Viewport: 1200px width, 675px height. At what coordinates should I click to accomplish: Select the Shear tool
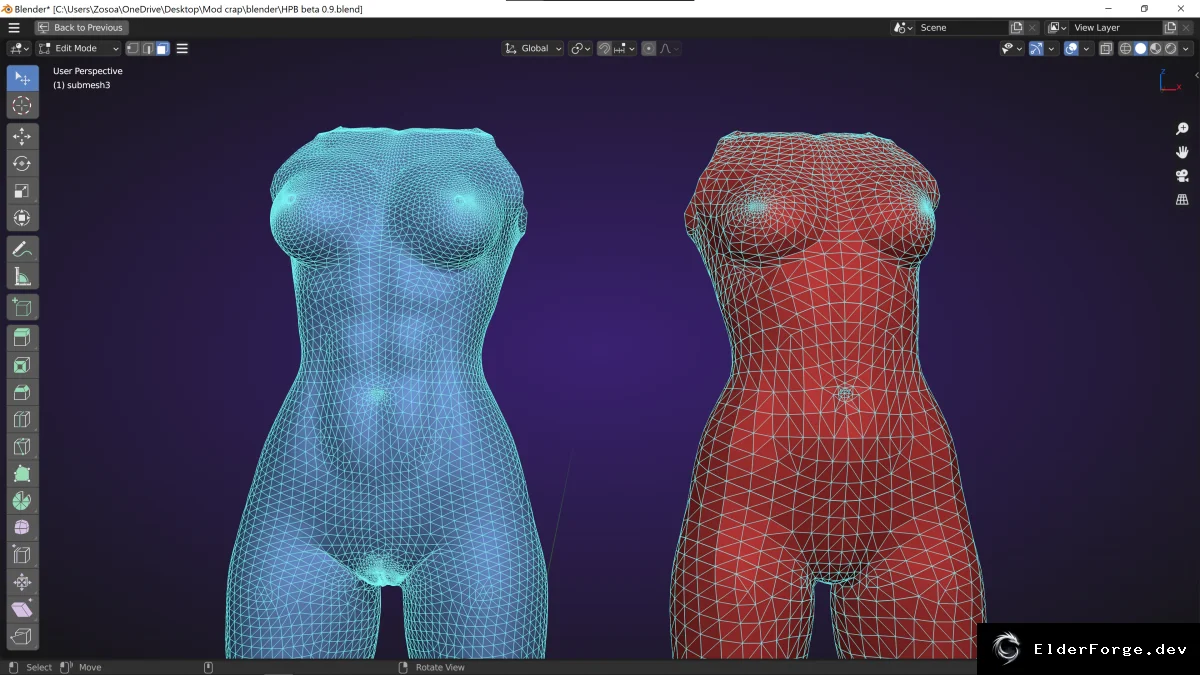click(22, 608)
